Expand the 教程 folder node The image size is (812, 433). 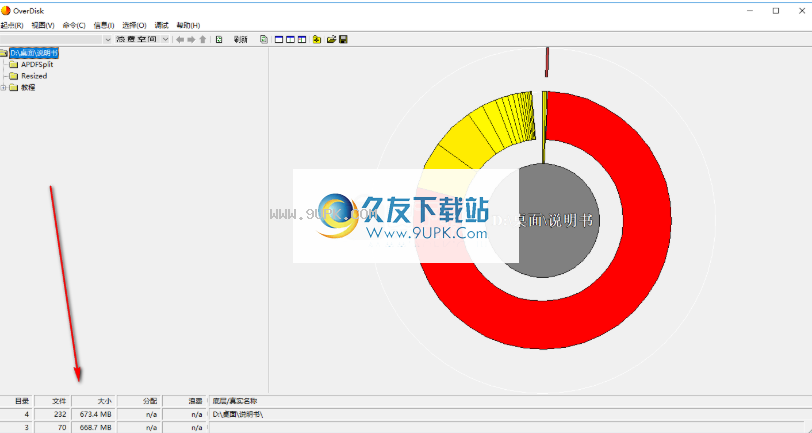[x=3, y=88]
